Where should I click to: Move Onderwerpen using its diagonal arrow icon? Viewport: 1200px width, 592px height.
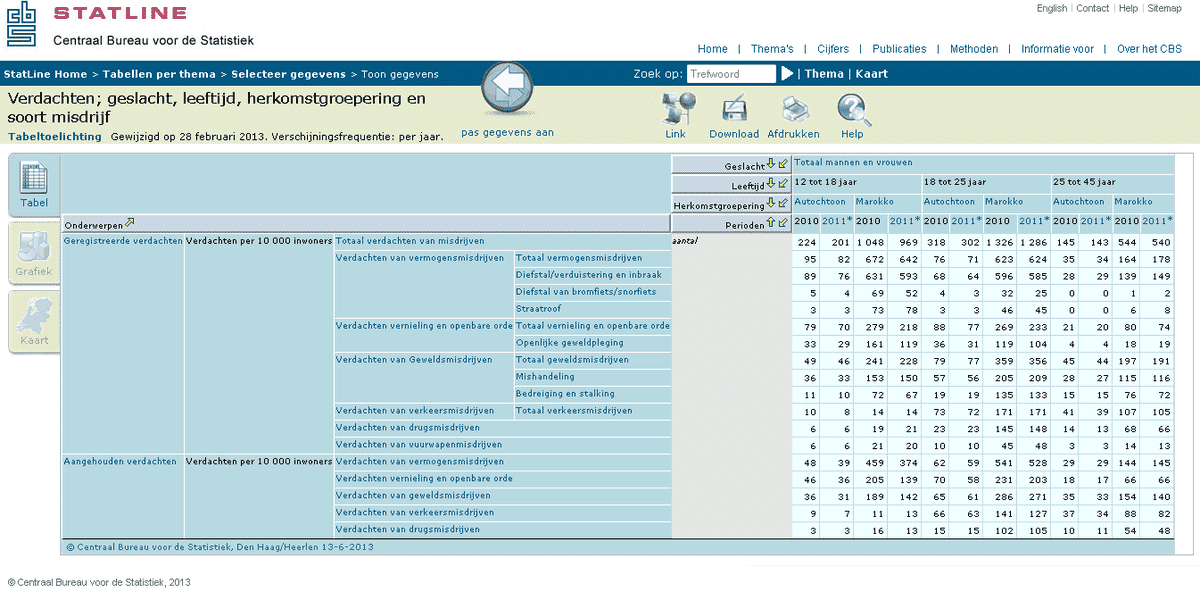tap(130, 223)
